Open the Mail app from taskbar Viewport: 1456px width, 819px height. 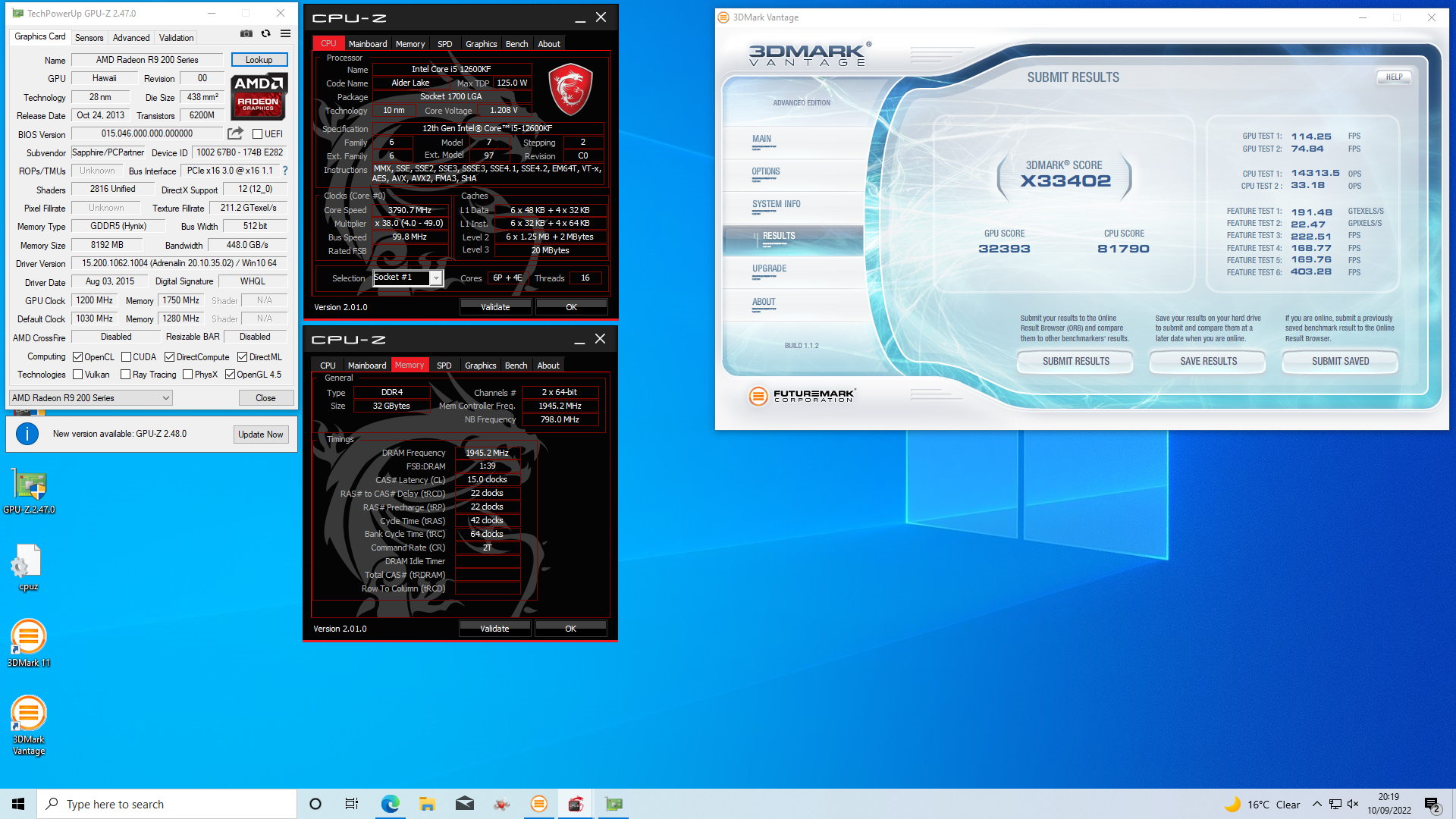pyautogui.click(x=464, y=804)
